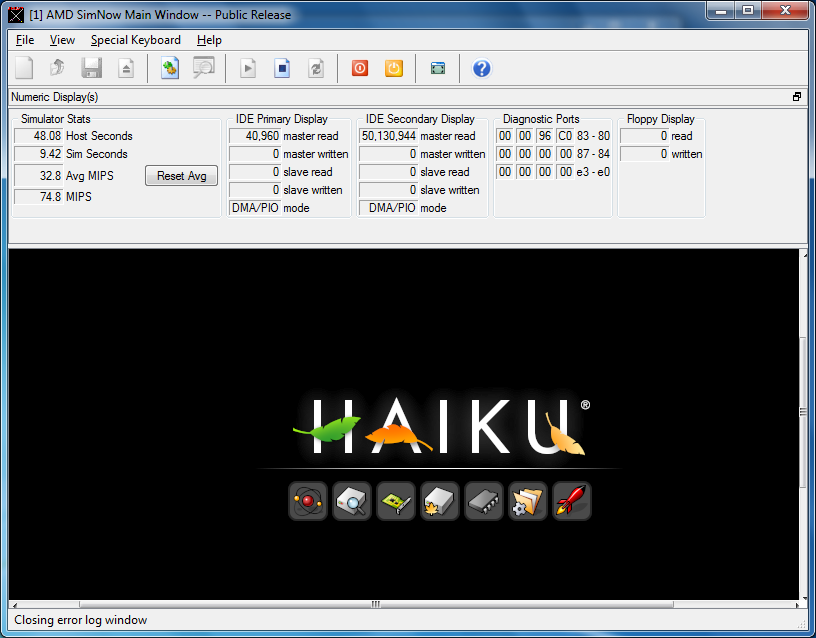Click the IDE Secondary master read value 50,130,944
Viewport: 816px width, 638px height.
(x=388, y=136)
